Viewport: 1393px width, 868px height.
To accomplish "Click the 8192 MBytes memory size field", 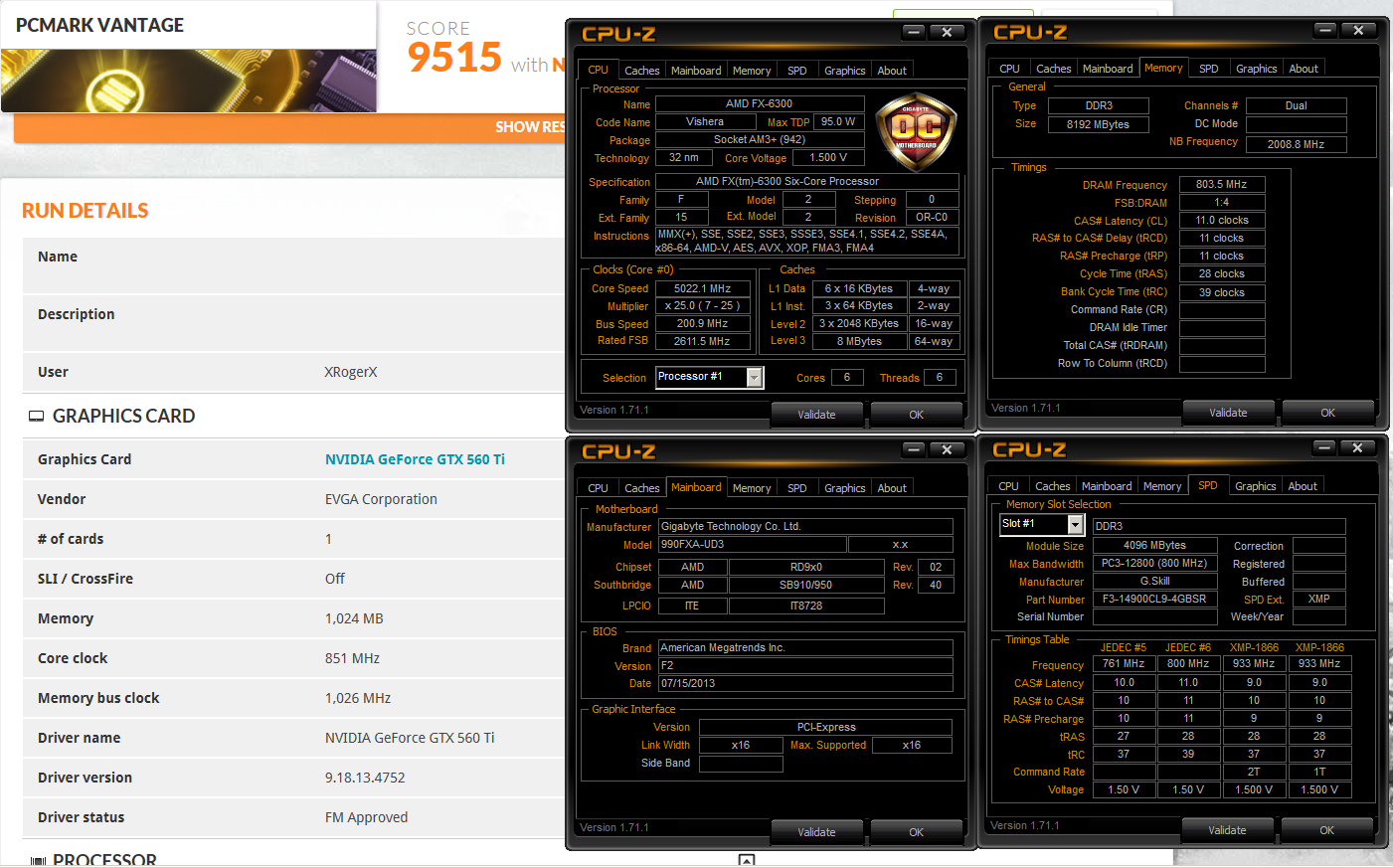I will 1098,124.
